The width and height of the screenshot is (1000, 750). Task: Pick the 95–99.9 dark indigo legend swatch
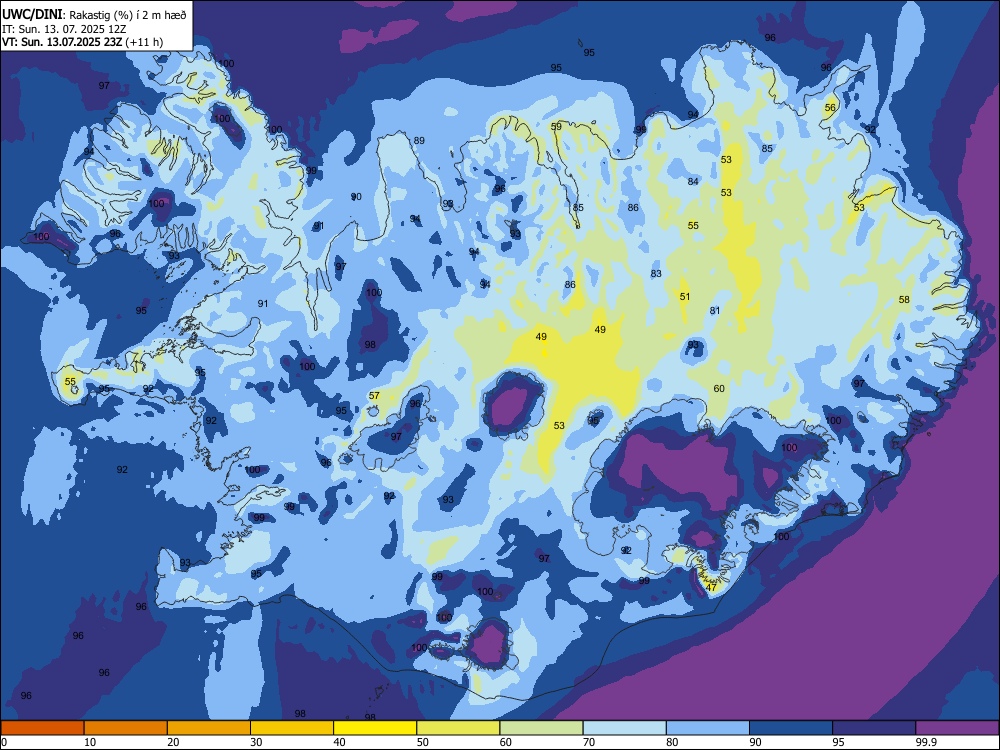(874, 728)
